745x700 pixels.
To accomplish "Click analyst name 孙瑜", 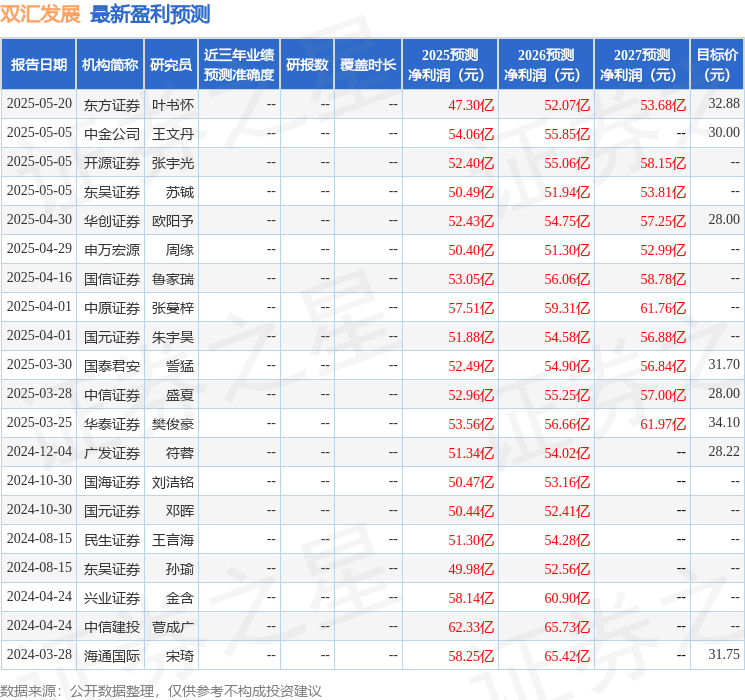I will [180, 569].
